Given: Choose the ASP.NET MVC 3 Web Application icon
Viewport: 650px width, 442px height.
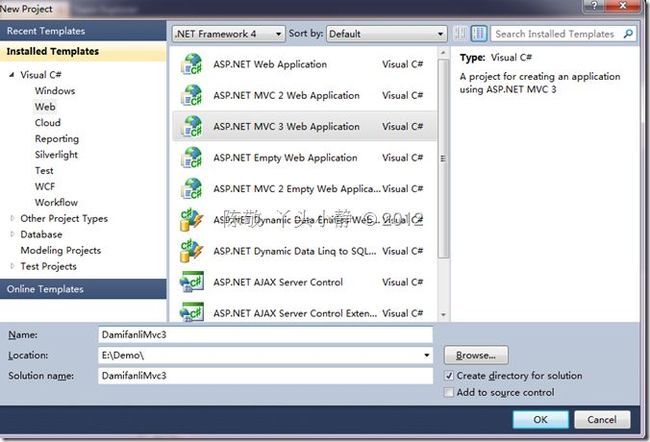Looking at the screenshot, I should (192, 126).
